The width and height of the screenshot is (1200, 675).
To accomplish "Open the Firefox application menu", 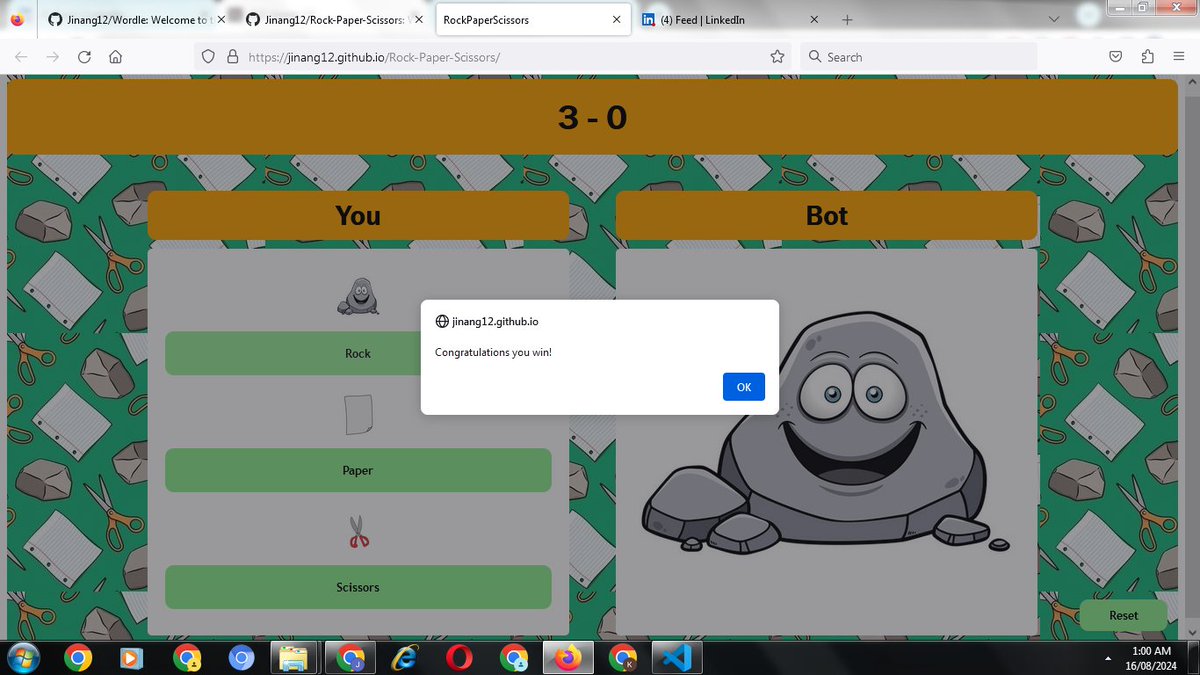I will point(1178,57).
